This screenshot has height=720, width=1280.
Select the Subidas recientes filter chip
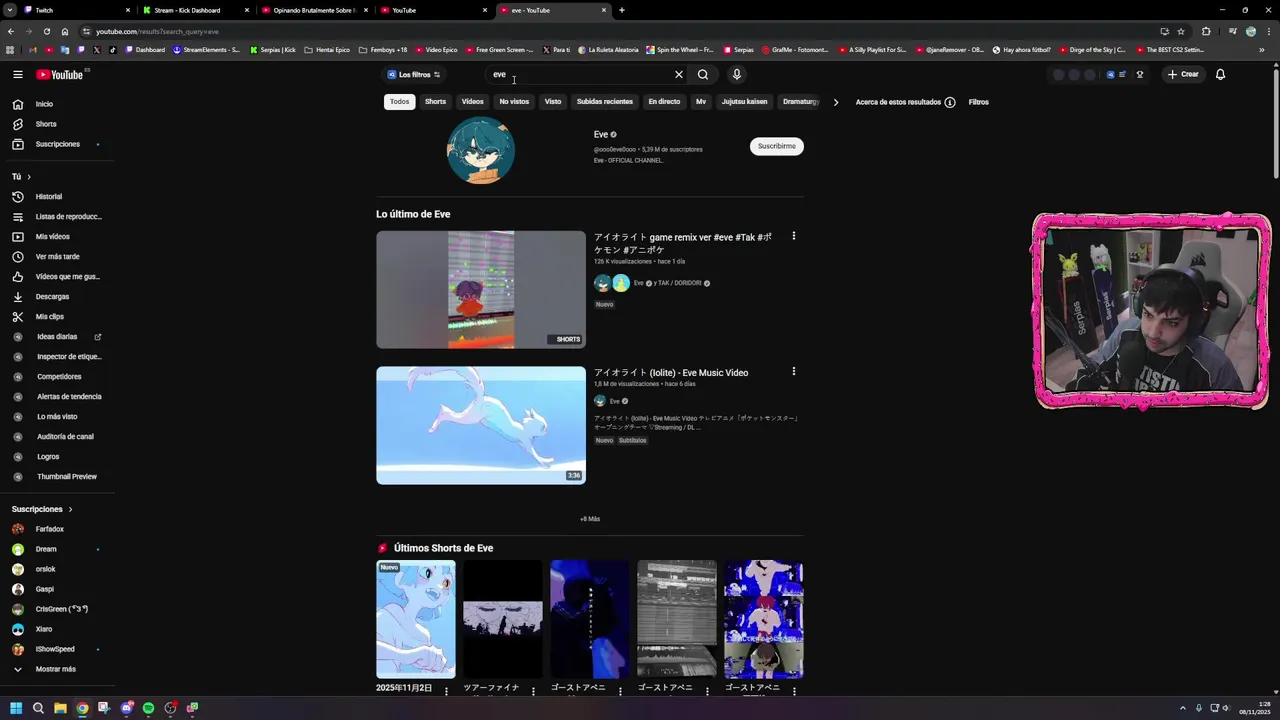click(x=605, y=102)
